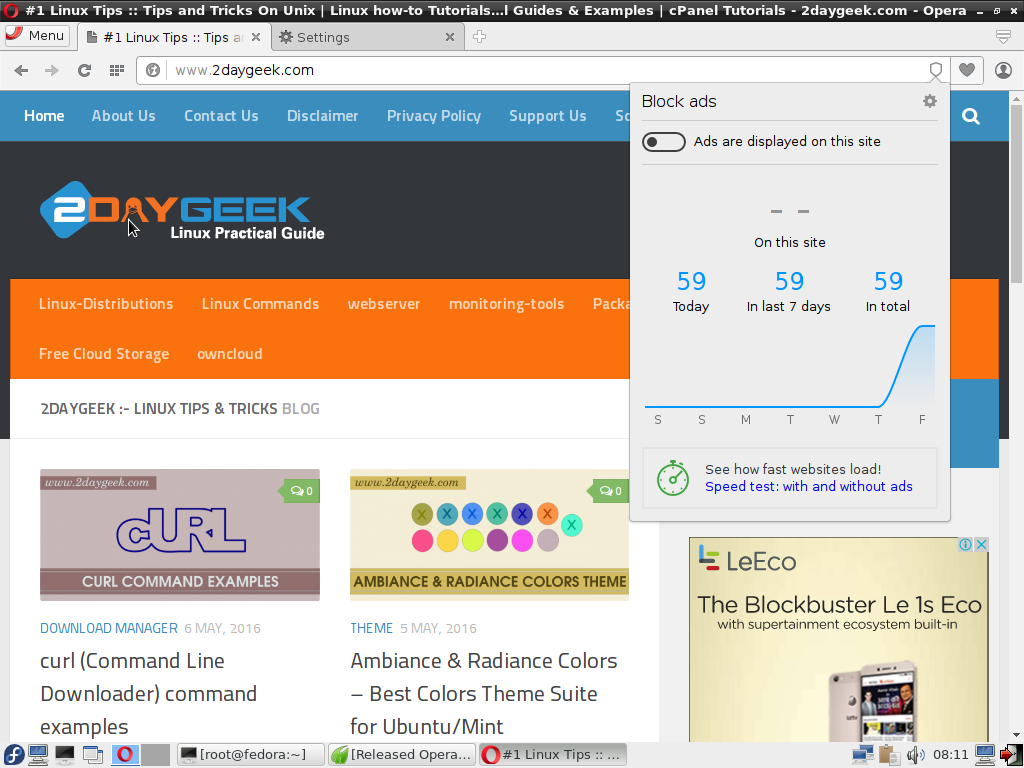Close the LeEco advertisement X button
Image resolution: width=1024 pixels, height=768 pixels.
pyautogui.click(x=981, y=545)
